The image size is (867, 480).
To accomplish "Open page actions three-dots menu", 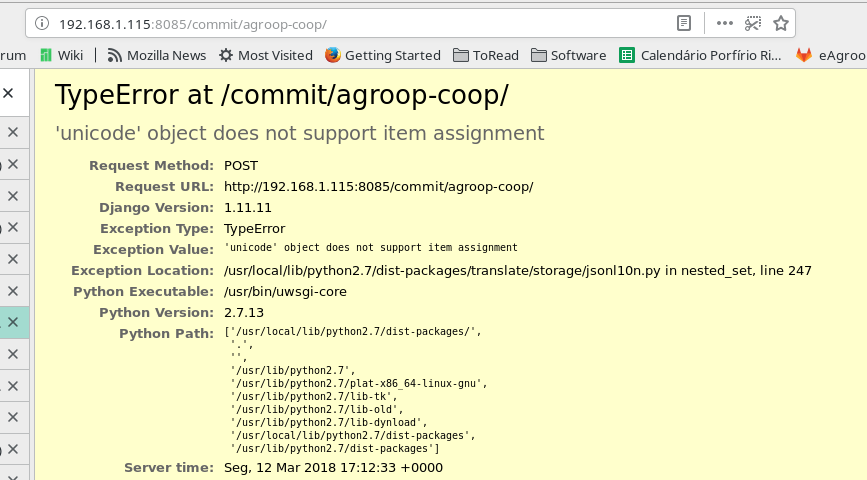I will (x=724, y=23).
